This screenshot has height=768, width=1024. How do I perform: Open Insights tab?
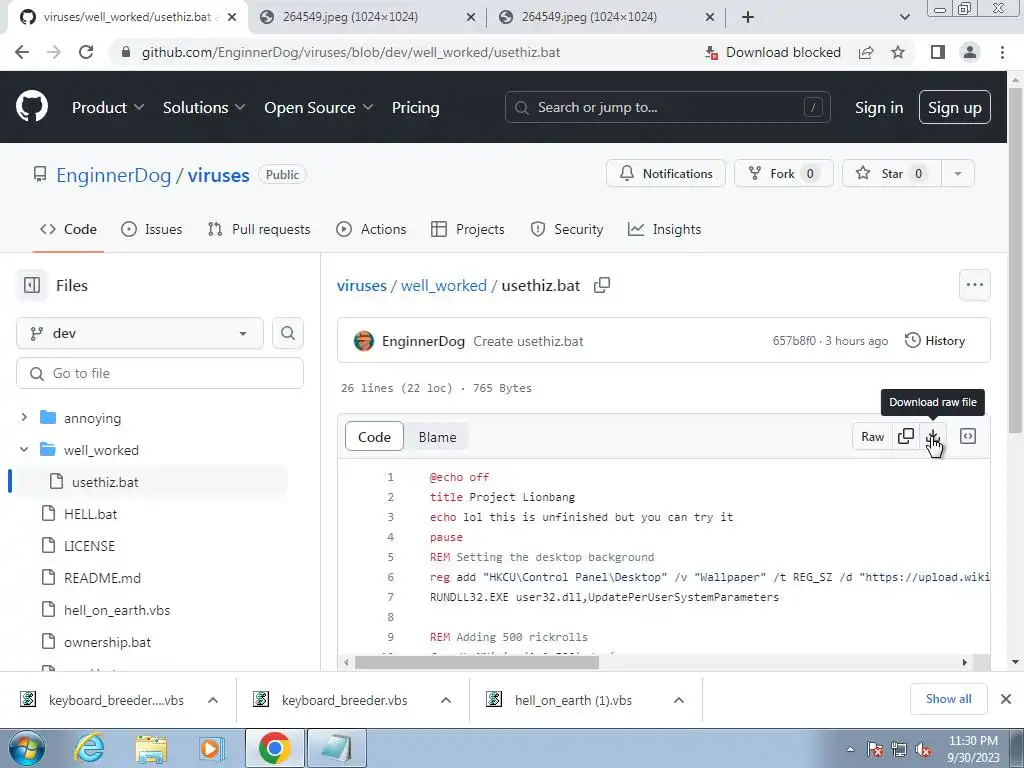(664, 229)
